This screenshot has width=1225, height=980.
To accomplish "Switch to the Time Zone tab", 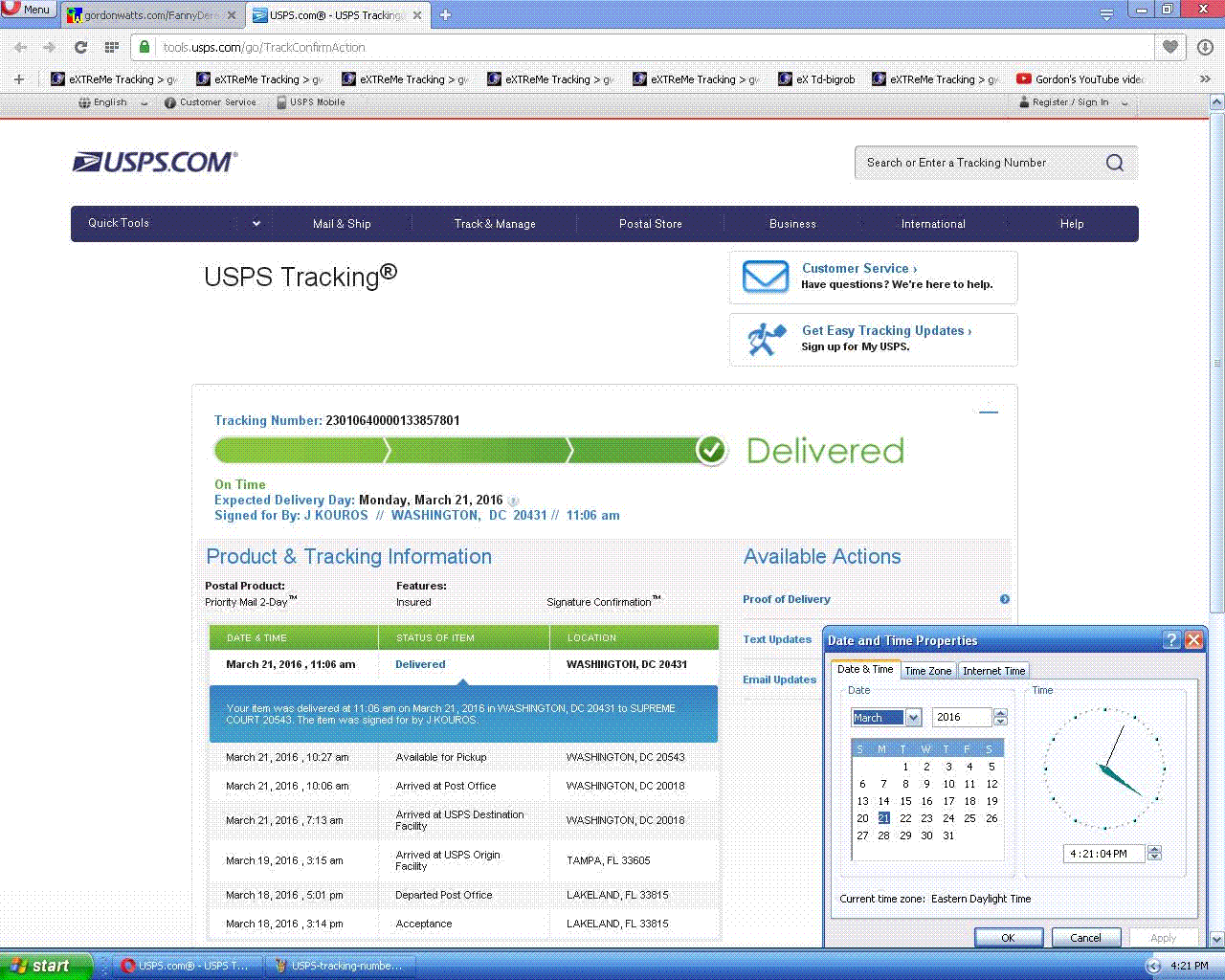I will click(927, 671).
